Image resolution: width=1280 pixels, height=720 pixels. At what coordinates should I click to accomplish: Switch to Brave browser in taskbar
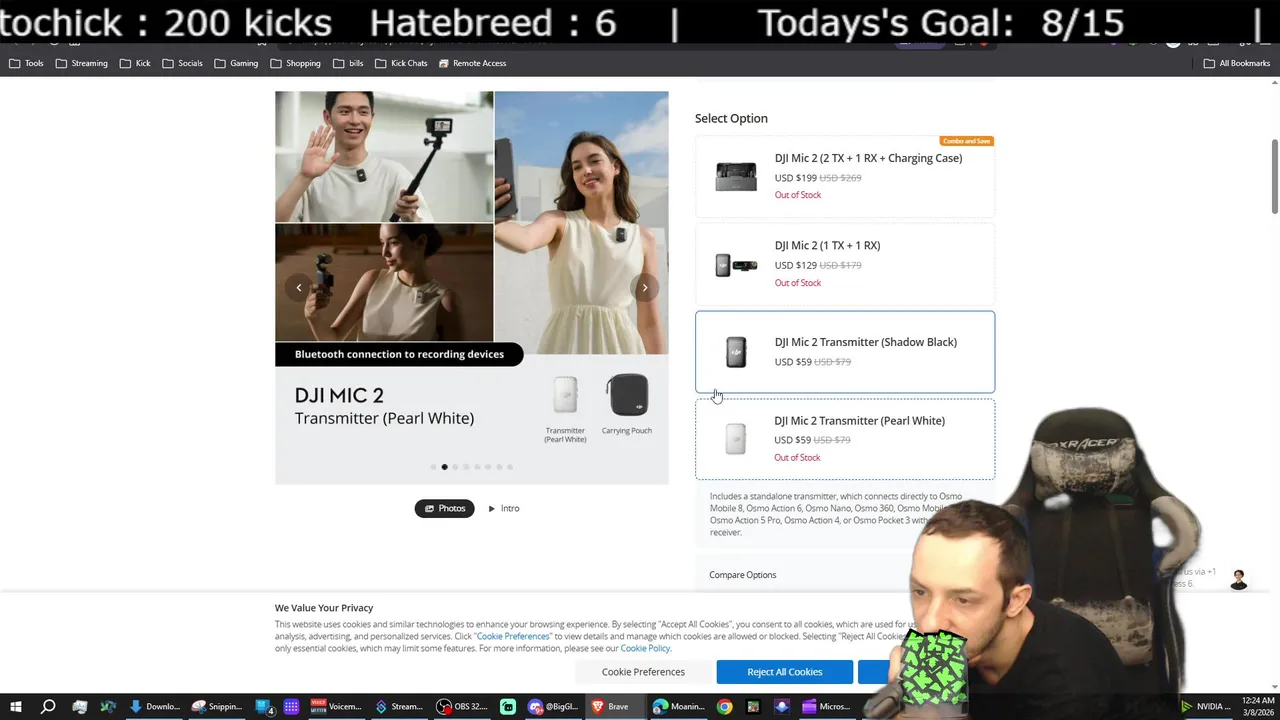[x=615, y=706]
